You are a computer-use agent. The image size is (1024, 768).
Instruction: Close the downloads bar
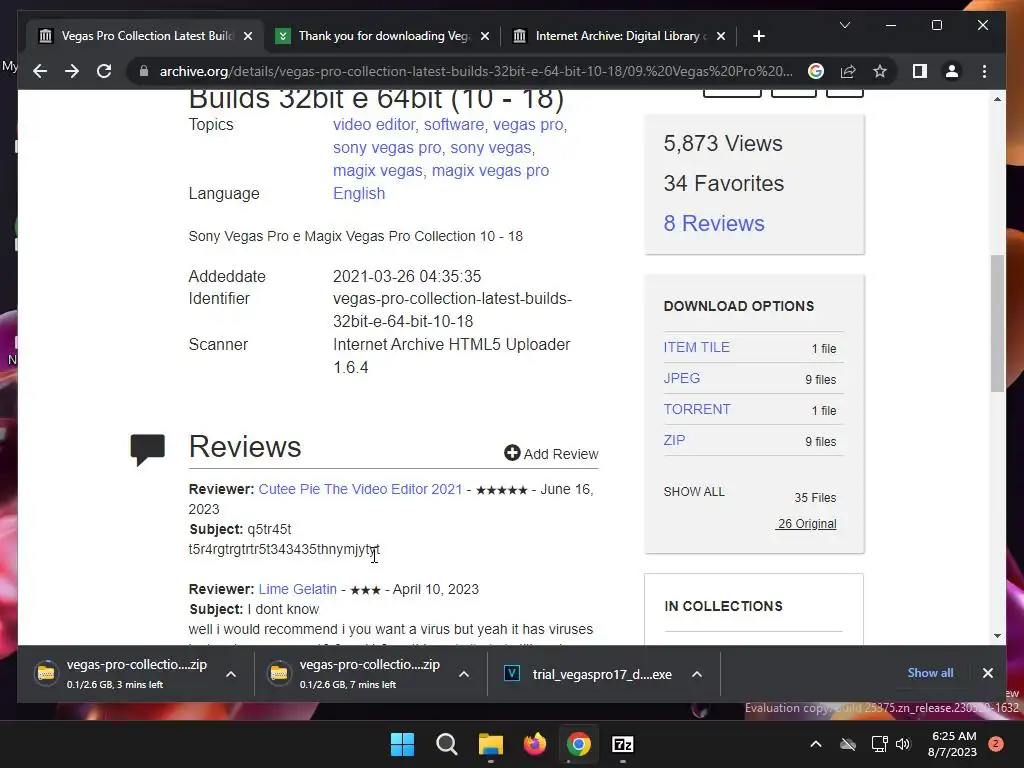point(987,673)
